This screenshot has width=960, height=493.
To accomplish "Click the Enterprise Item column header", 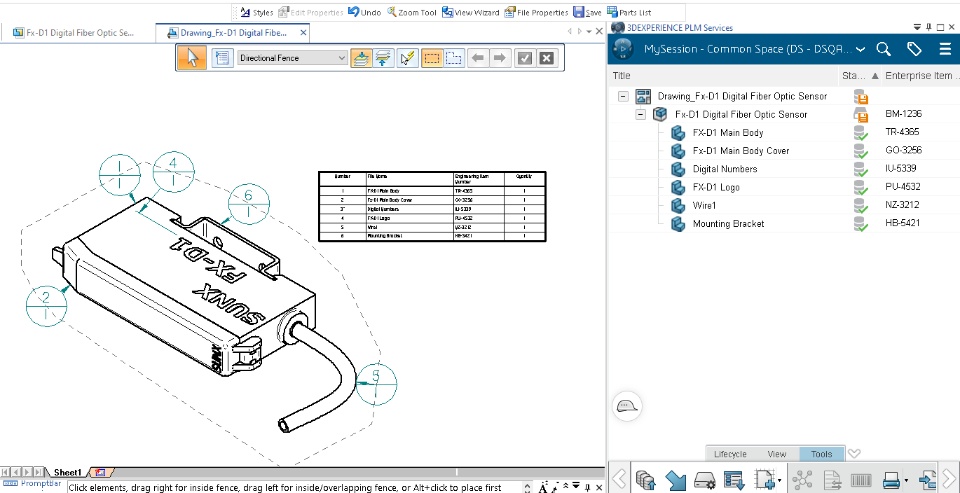I will pos(921,75).
